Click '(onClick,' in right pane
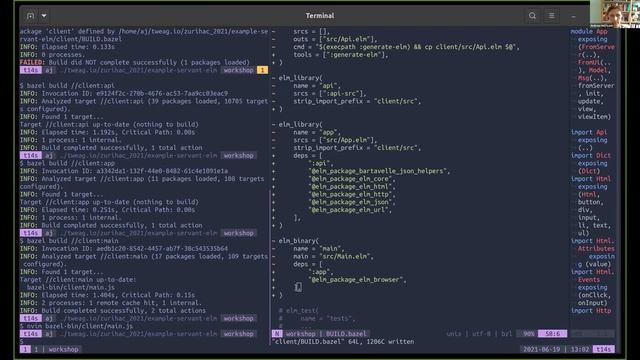The height and width of the screenshot is (360, 640). pos(594,295)
